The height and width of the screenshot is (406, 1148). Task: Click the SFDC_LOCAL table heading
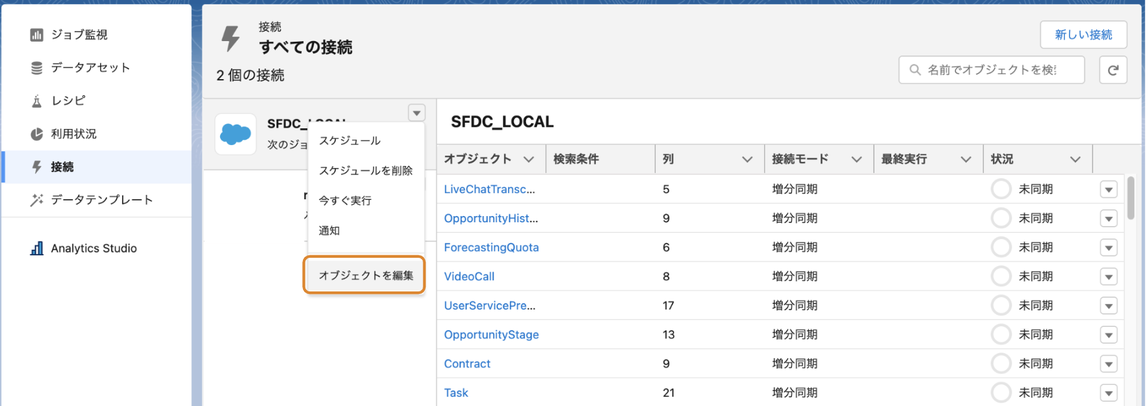tap(502, 121)
